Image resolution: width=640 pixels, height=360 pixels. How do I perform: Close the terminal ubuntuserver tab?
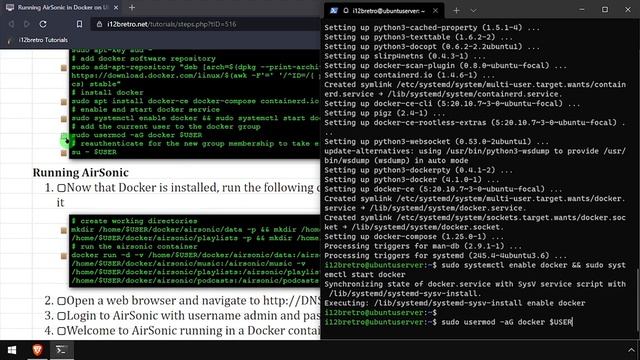pos(435,11)
